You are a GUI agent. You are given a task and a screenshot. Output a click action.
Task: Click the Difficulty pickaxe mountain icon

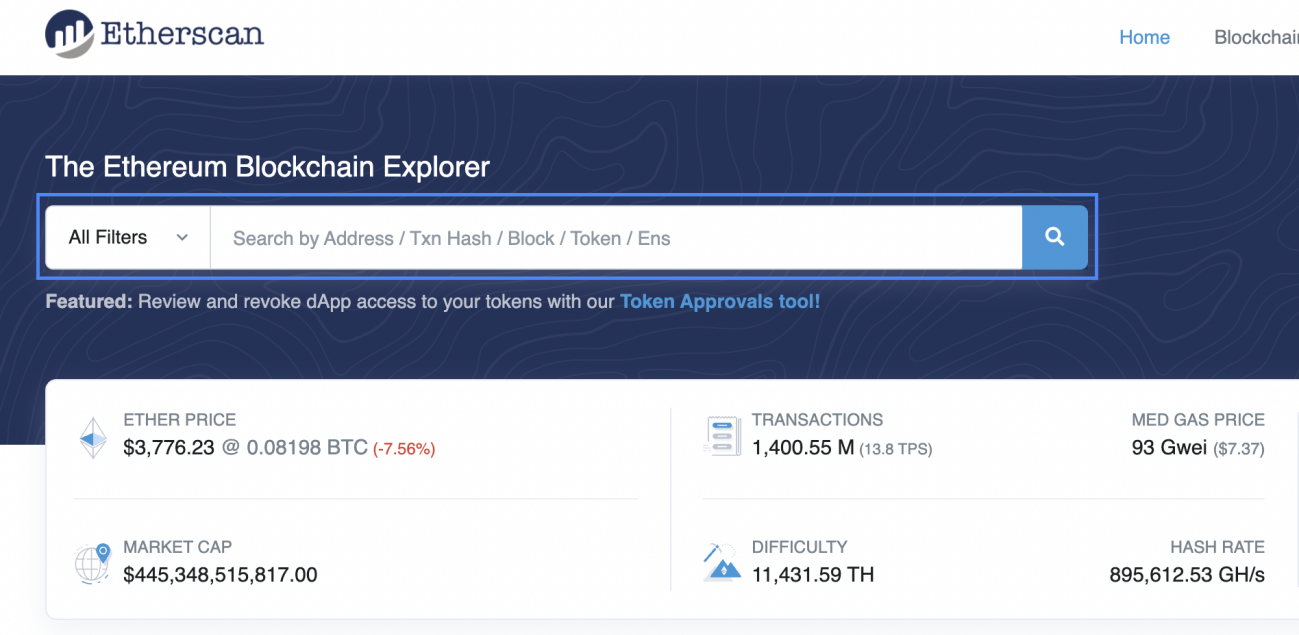click(x=722, y=563)
